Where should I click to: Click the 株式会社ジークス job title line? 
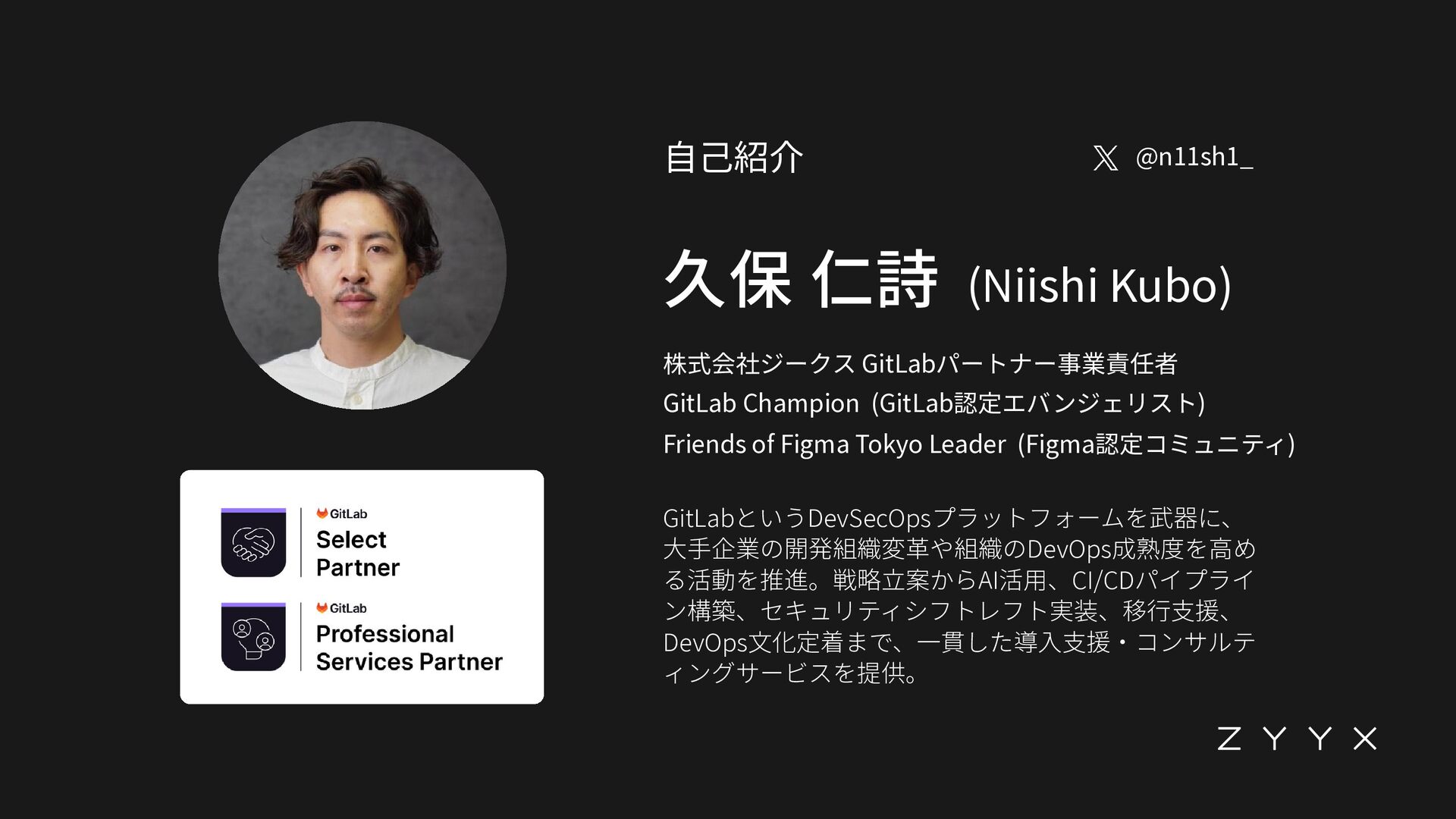tap(920, 363)
